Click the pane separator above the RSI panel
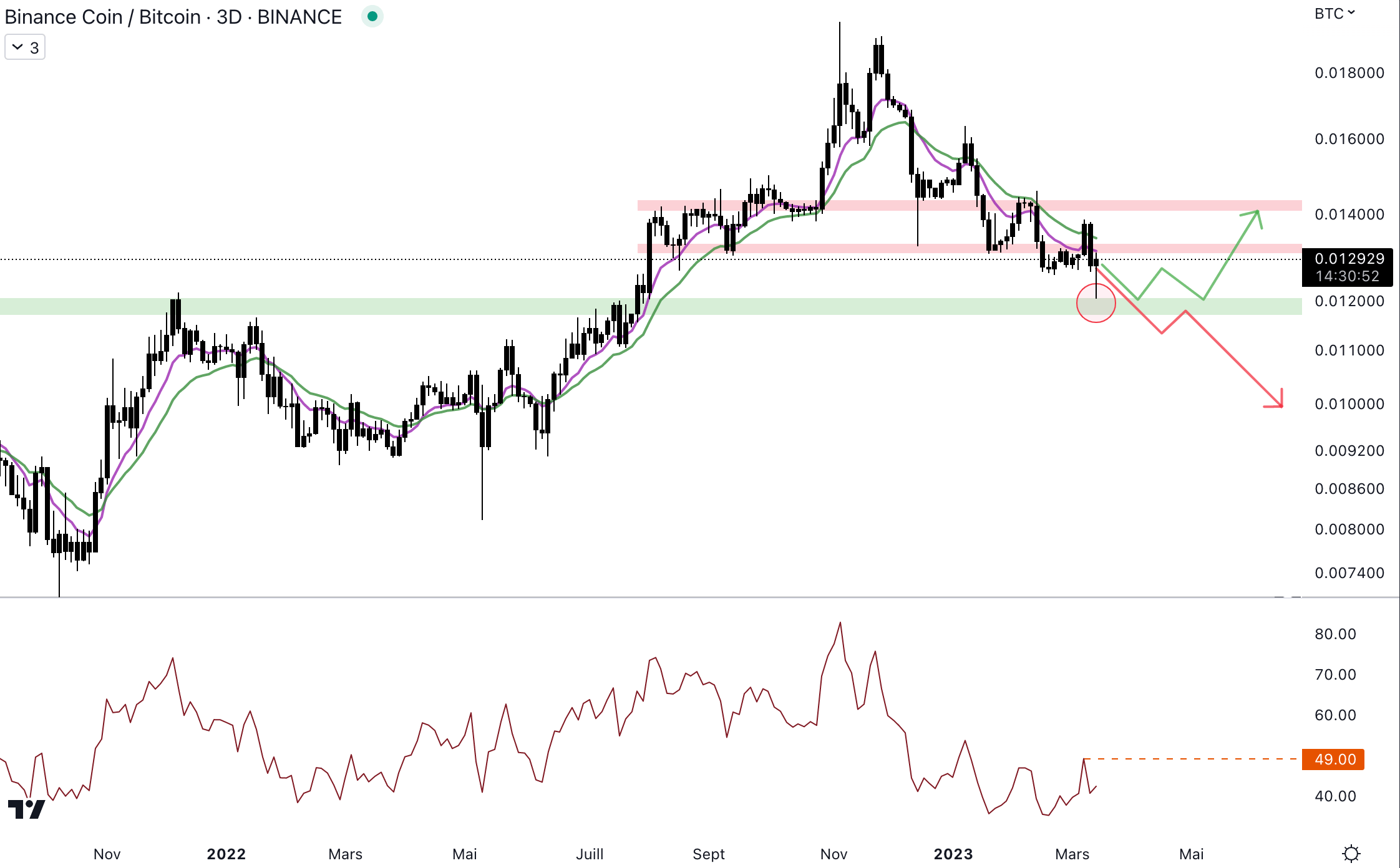1400x868 pixels. coord(624,597)
